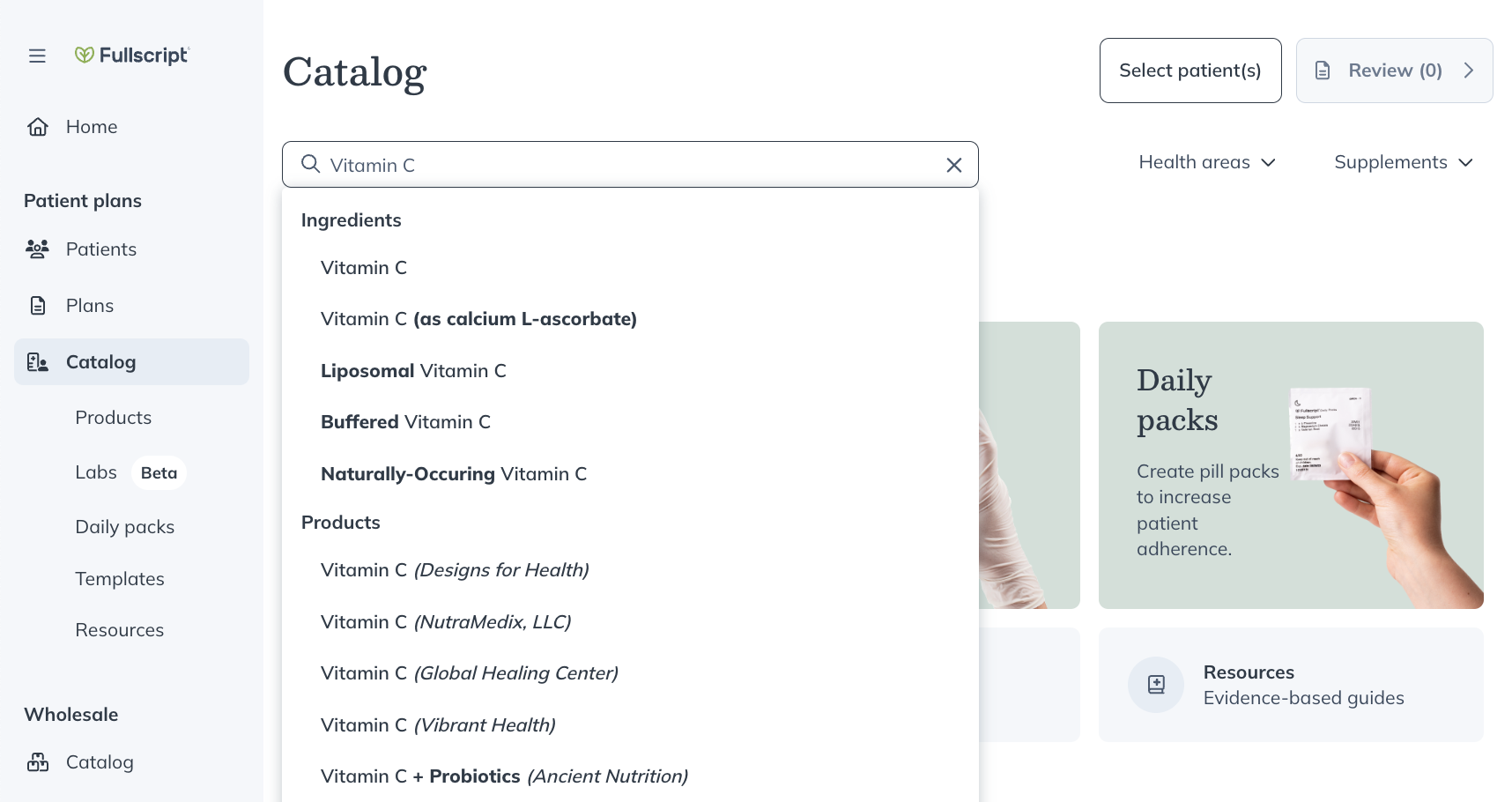Choose Vitamin C (Designs for Health) product
The image size is (1512, 802).
click(x=455, y=570)
